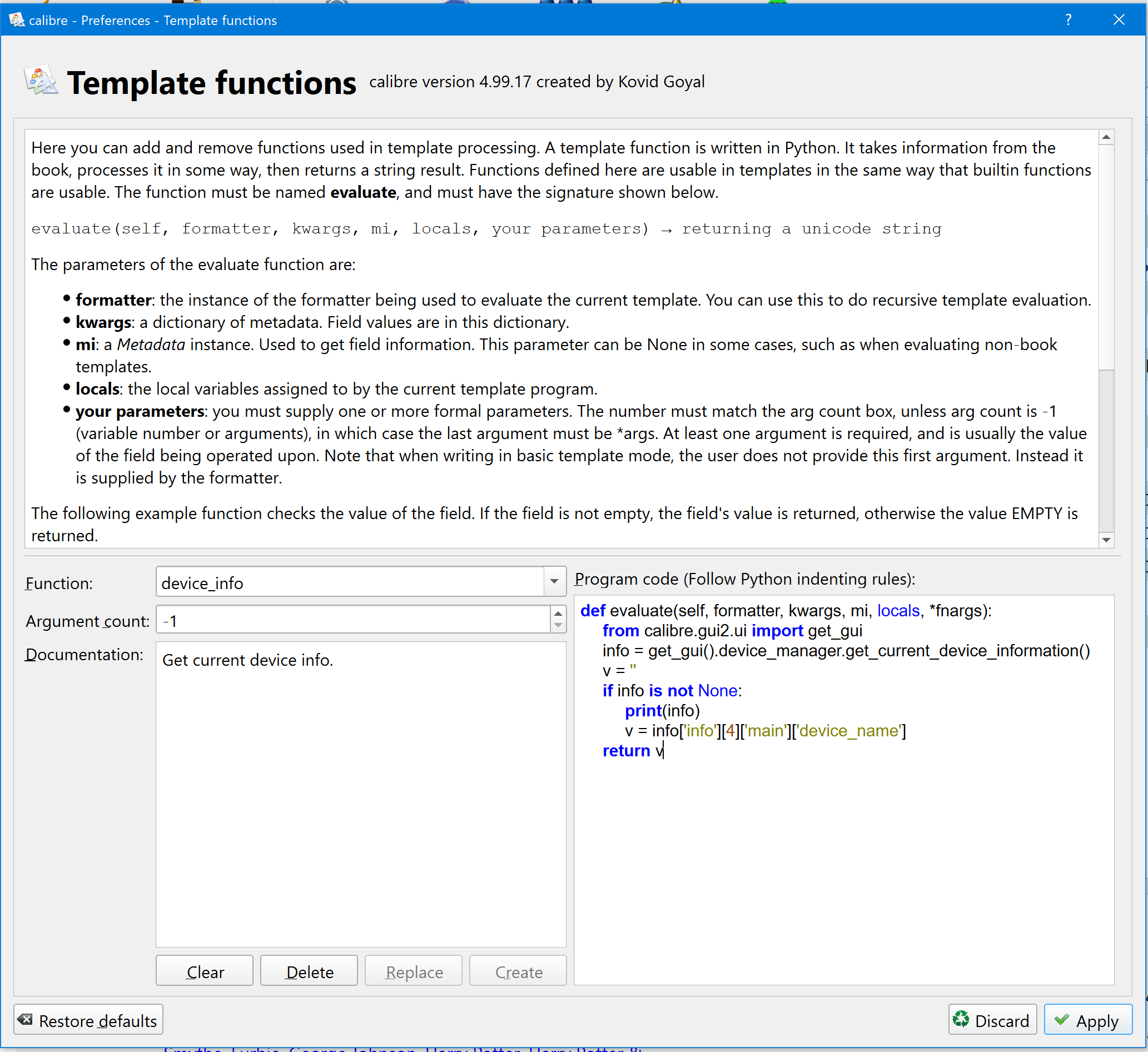
Task: Click the Argument count: label
Action: 87,621
